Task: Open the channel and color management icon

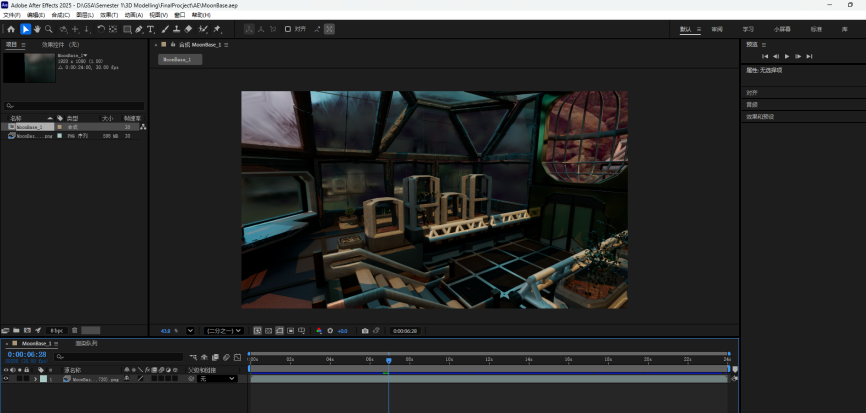Action: click(319, 331)
